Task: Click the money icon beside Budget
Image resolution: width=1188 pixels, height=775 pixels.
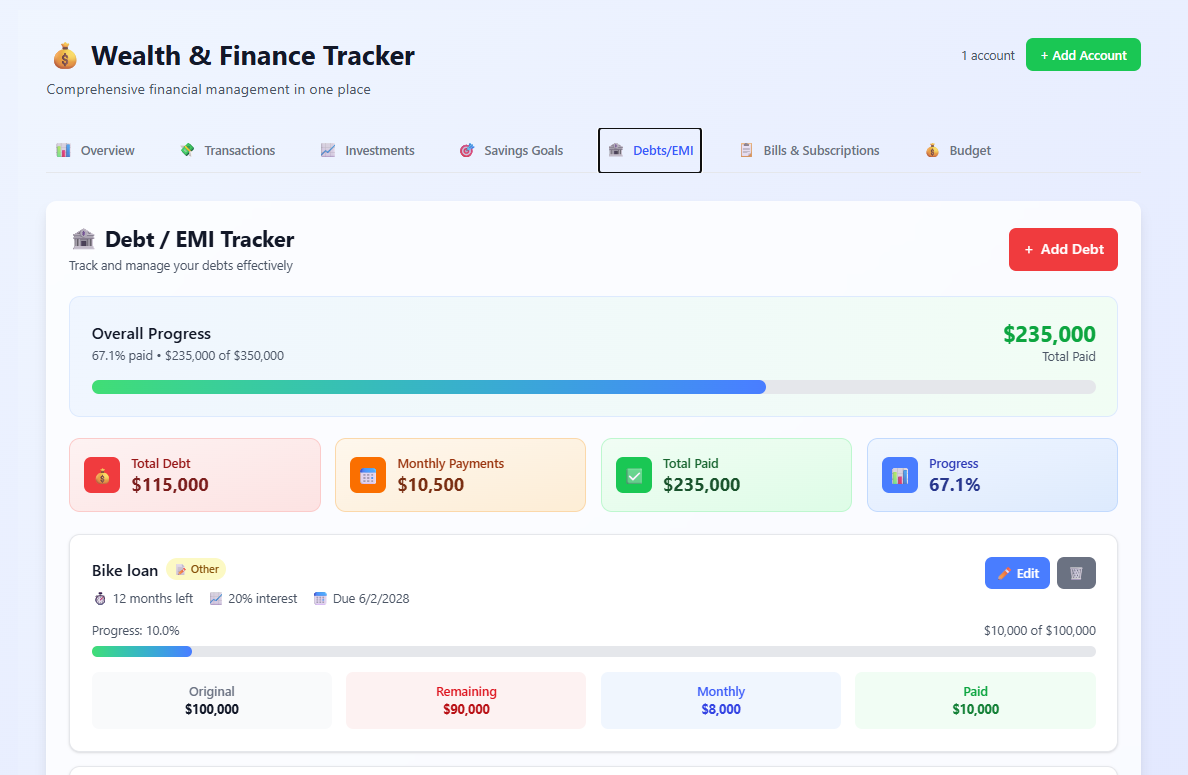Action: pyautogui.click(x=929, y=149)
